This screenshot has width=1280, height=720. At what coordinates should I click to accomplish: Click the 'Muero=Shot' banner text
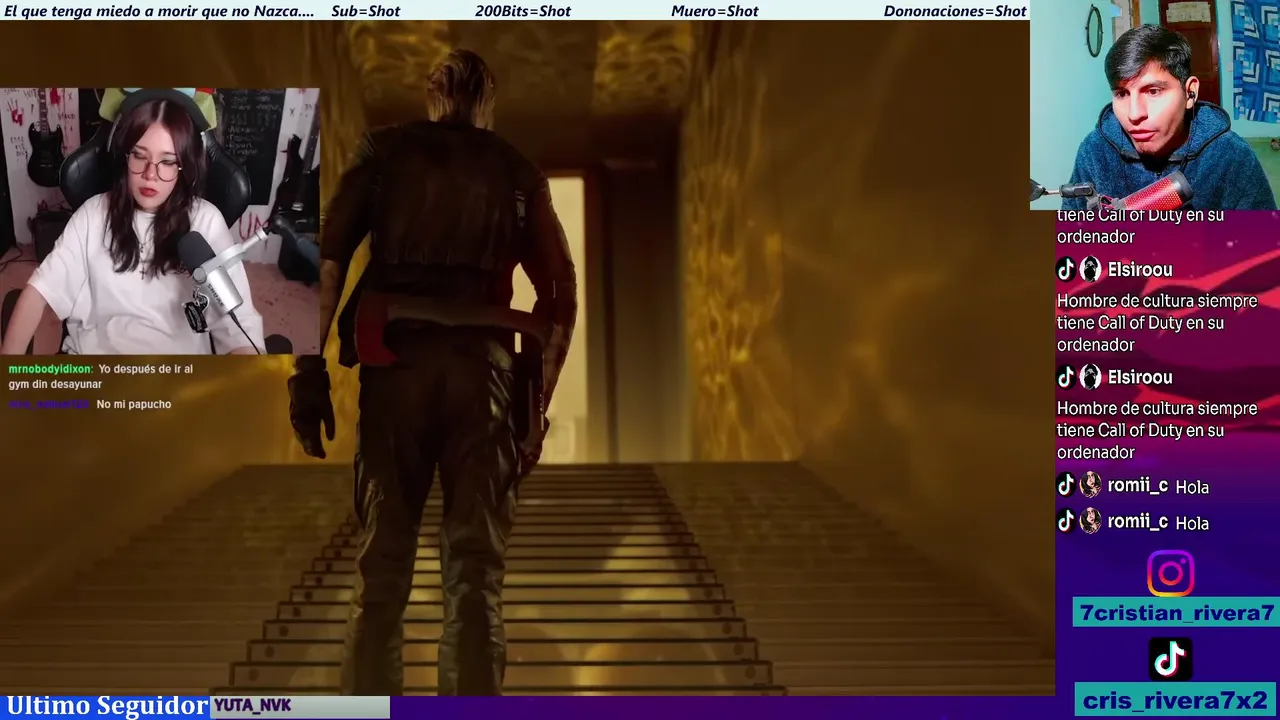715,11
